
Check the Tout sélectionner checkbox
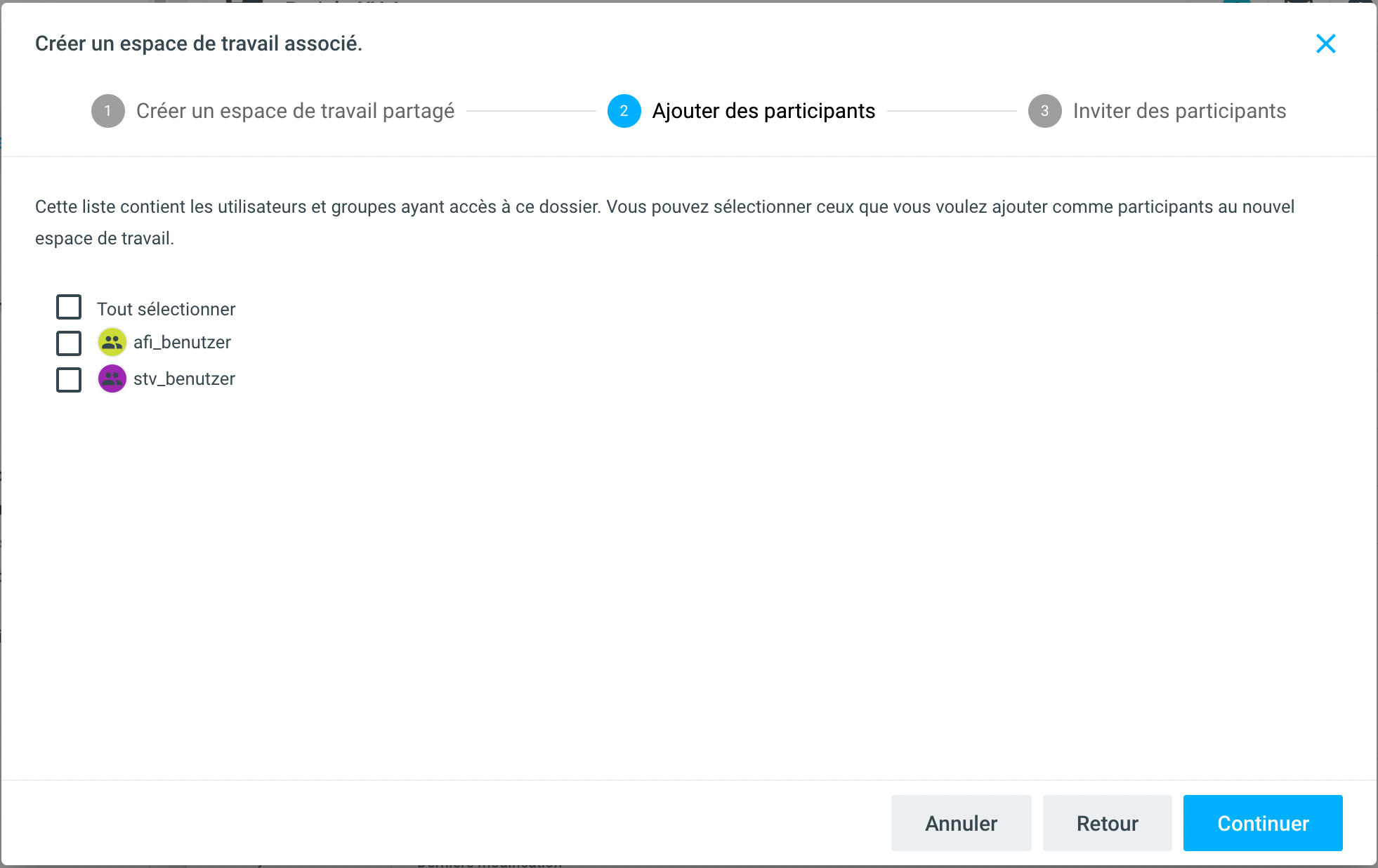(69, 308)
